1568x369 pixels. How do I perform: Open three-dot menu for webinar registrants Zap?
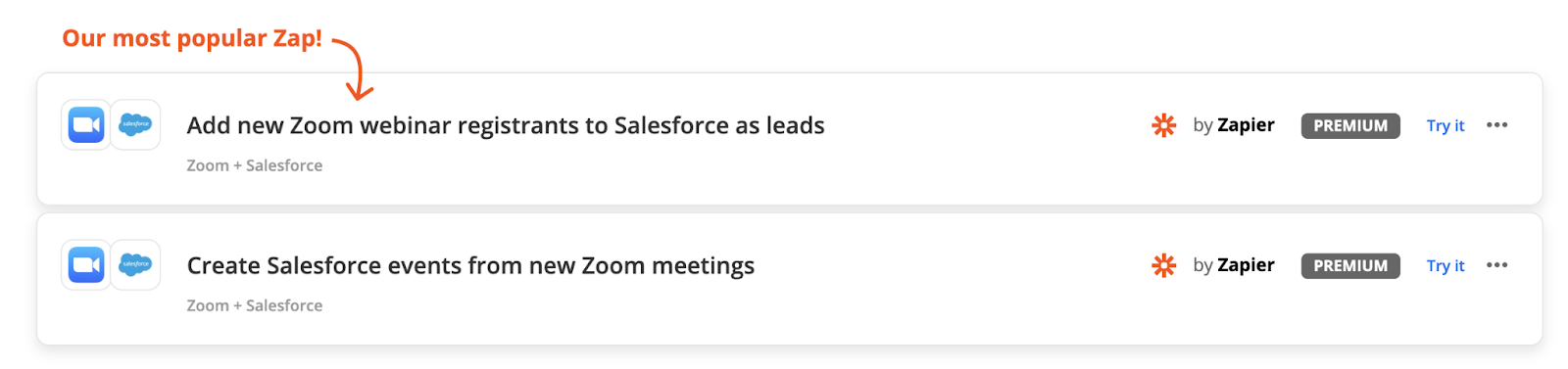click(1496, 125)
